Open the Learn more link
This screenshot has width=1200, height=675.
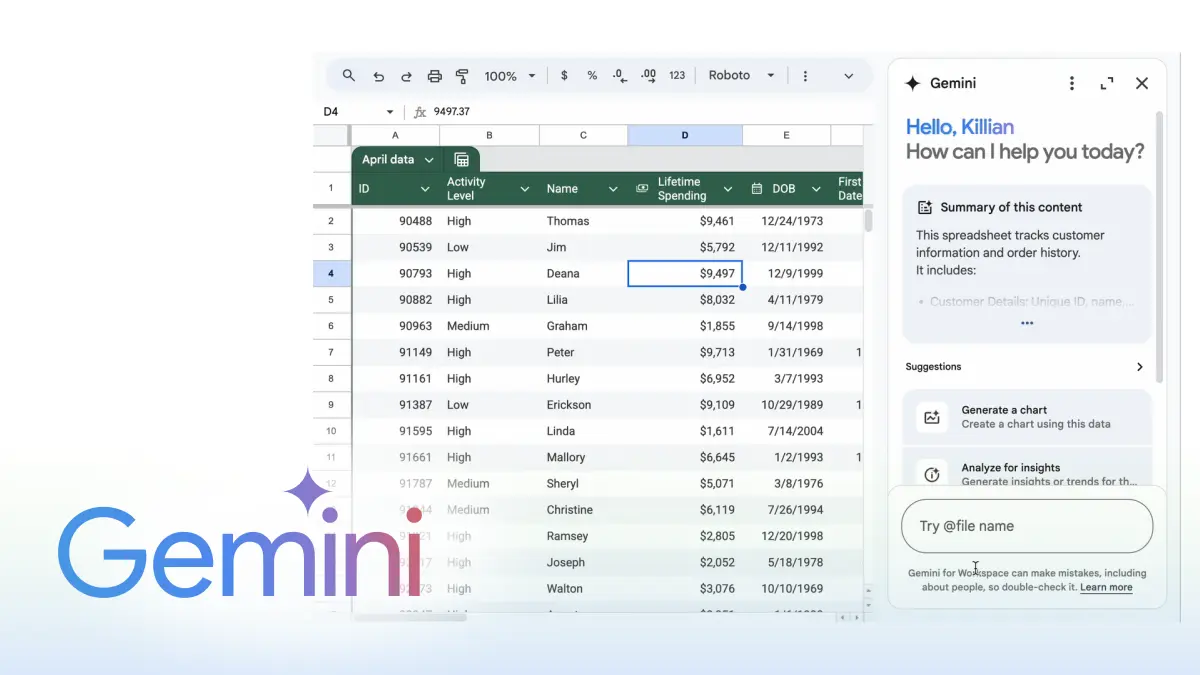[x=1106, y=587]
